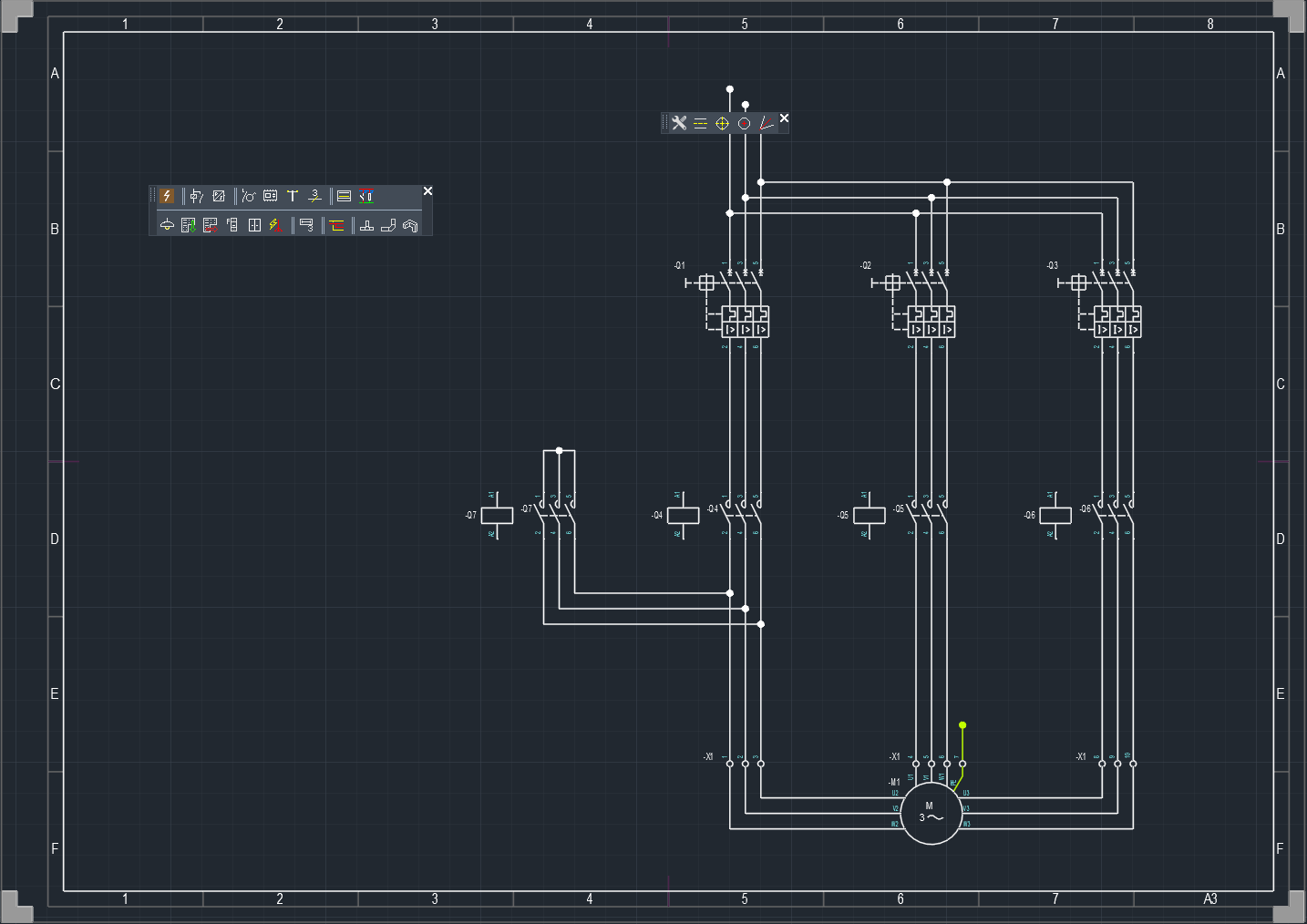Viewport: 1307px width, 924px height.
Task: Toggle the red angle tracking tool
Action: [x=767, y=123]
